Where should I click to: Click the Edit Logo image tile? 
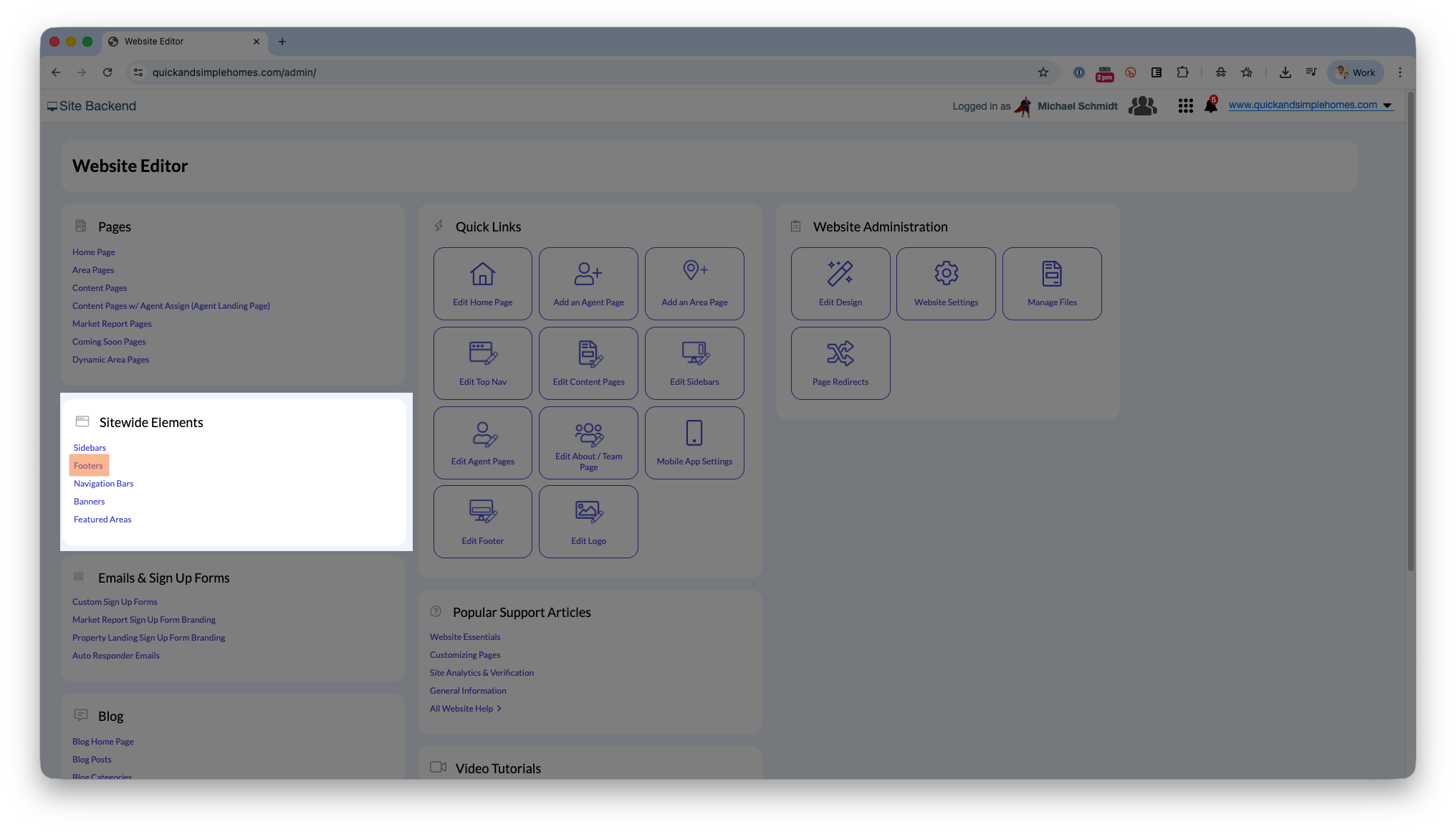click(x=588, y=522)
